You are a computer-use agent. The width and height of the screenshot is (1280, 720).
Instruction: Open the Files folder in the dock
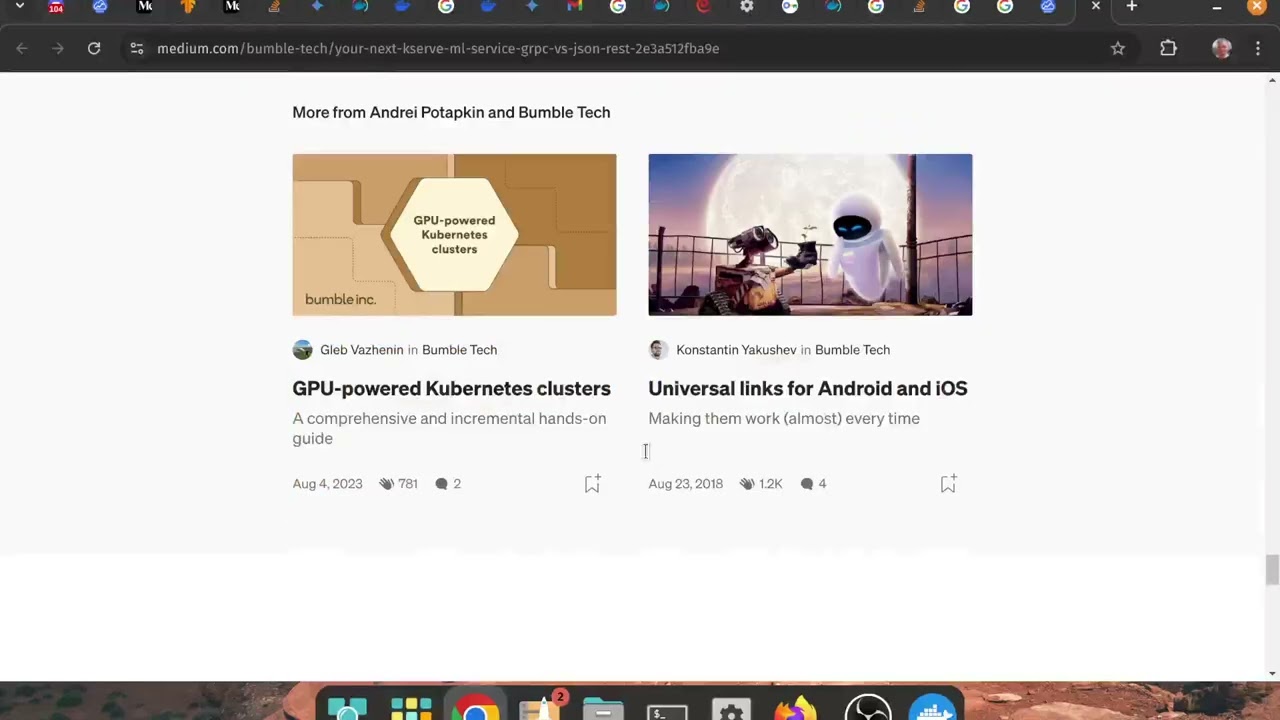[x=603, y=708]
